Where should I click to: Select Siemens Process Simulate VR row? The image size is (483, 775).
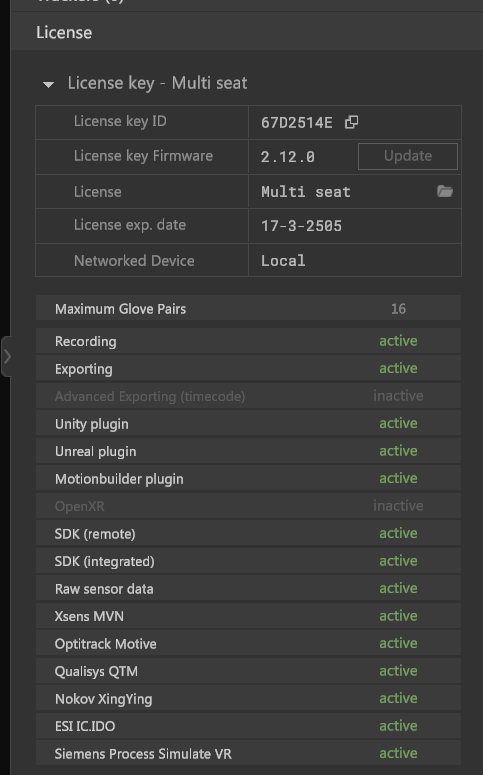point(248,753)
